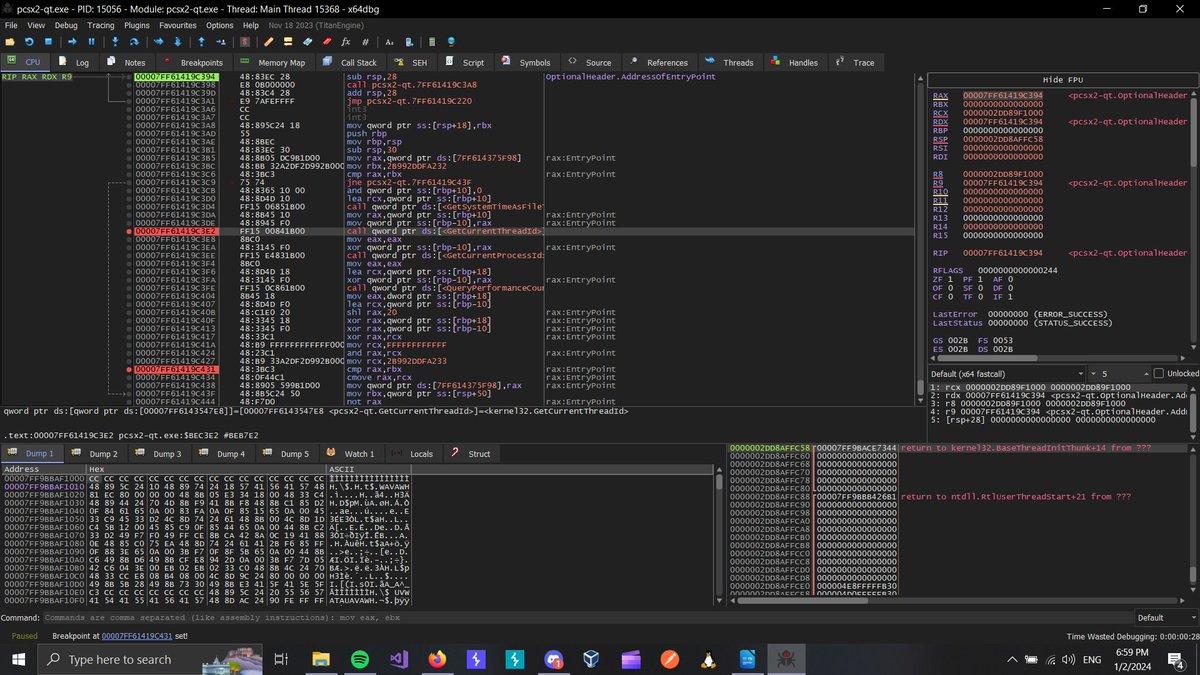
Task: Select the Locals tab
Action: (x=414, y=453)
